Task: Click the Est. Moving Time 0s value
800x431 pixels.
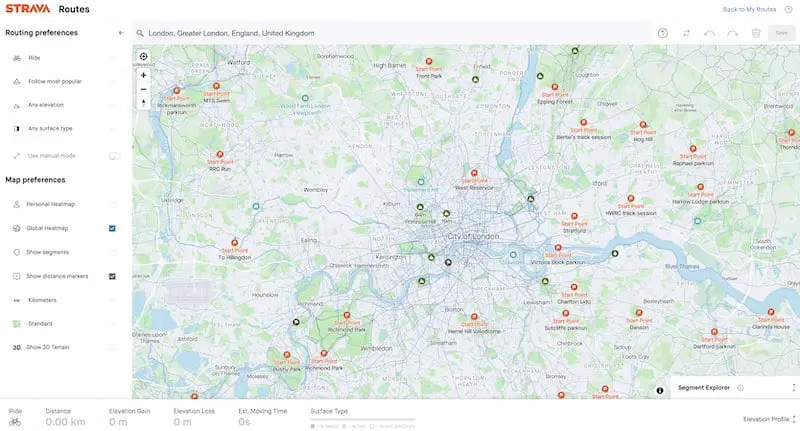Action: [244, 422]
